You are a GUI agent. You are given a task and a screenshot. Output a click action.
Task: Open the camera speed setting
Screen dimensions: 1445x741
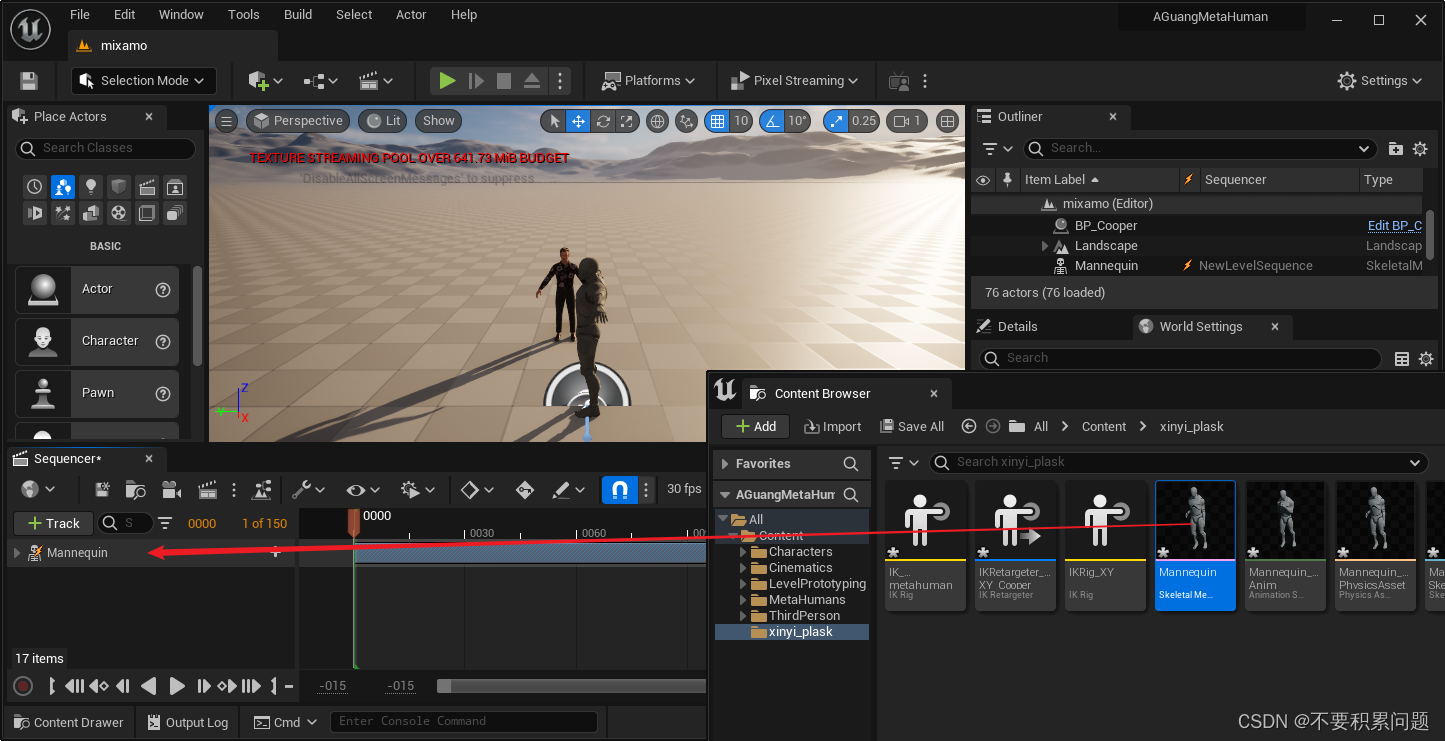tap(907, 121)
